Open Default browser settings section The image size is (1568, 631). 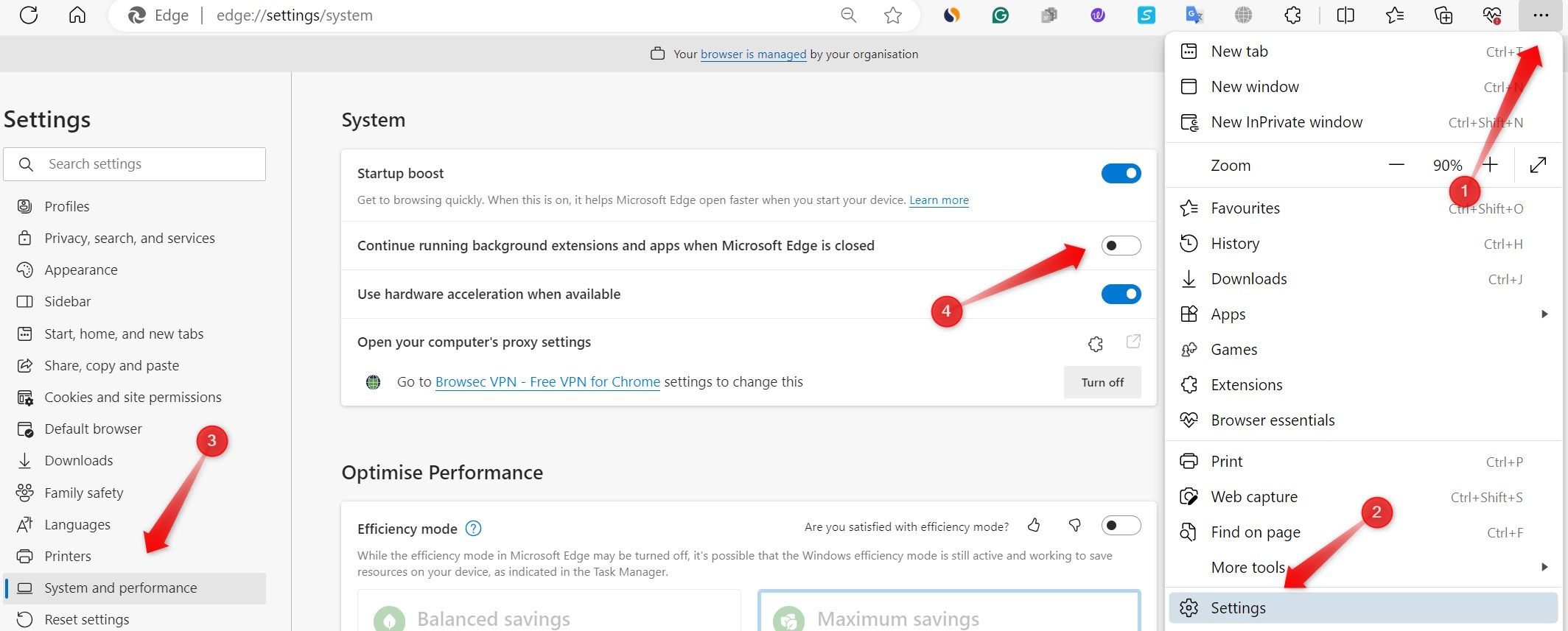[135, 429]
